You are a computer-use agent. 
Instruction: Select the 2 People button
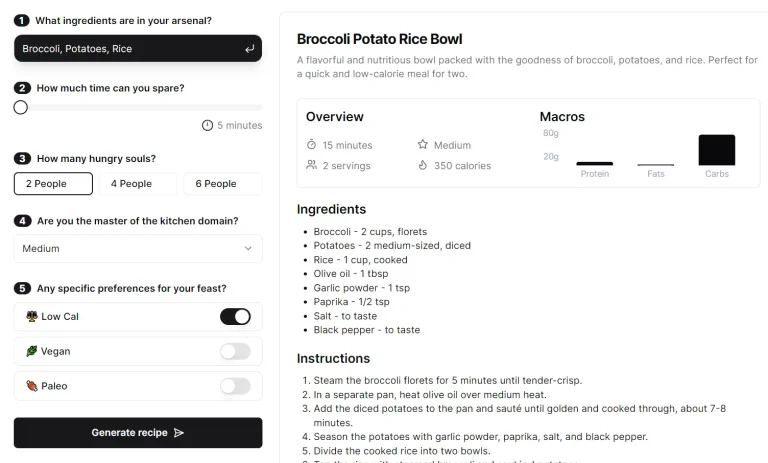(53, 184)
